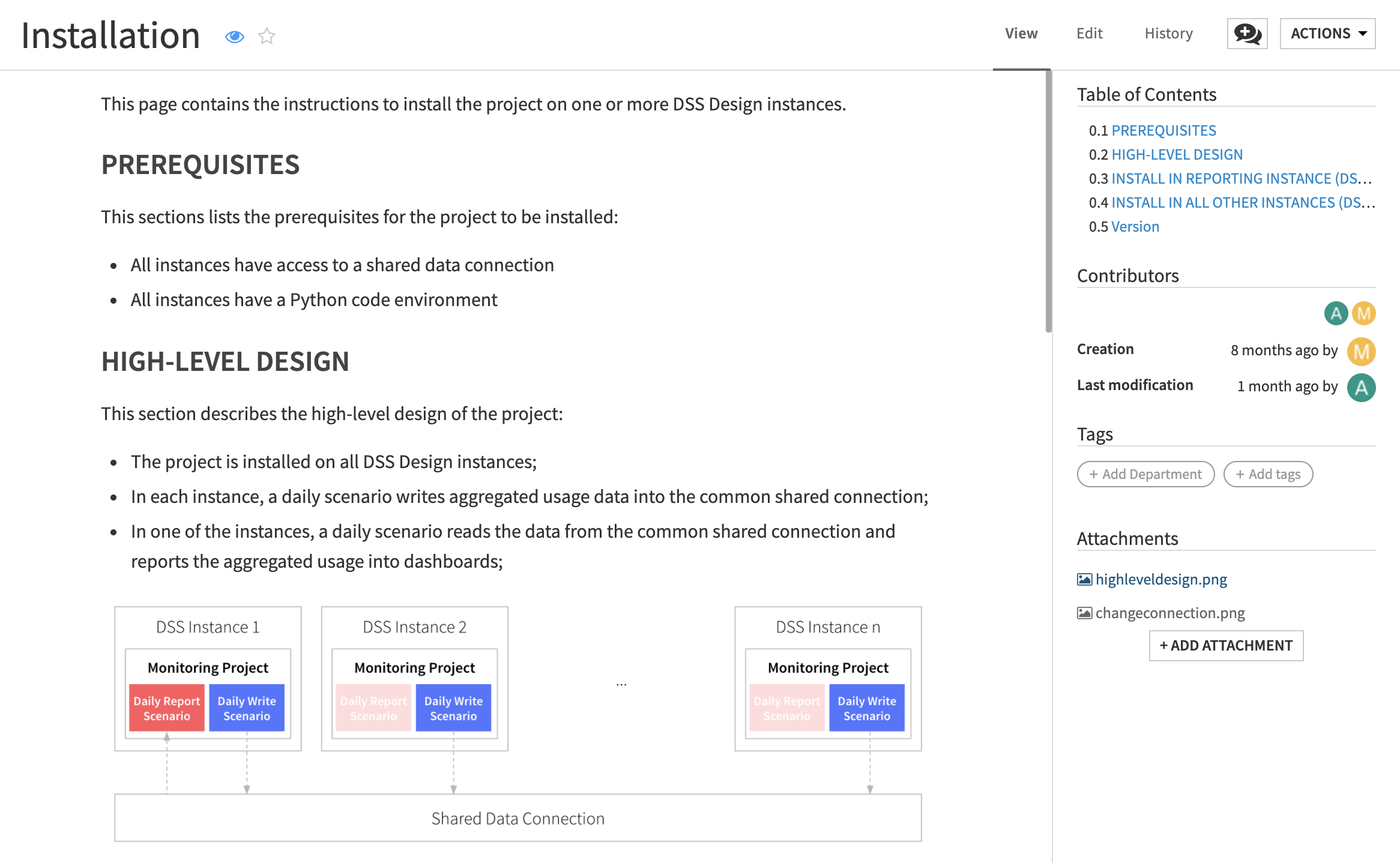
Task: Jump to Version in table of contents
Action: [1135, 226]
